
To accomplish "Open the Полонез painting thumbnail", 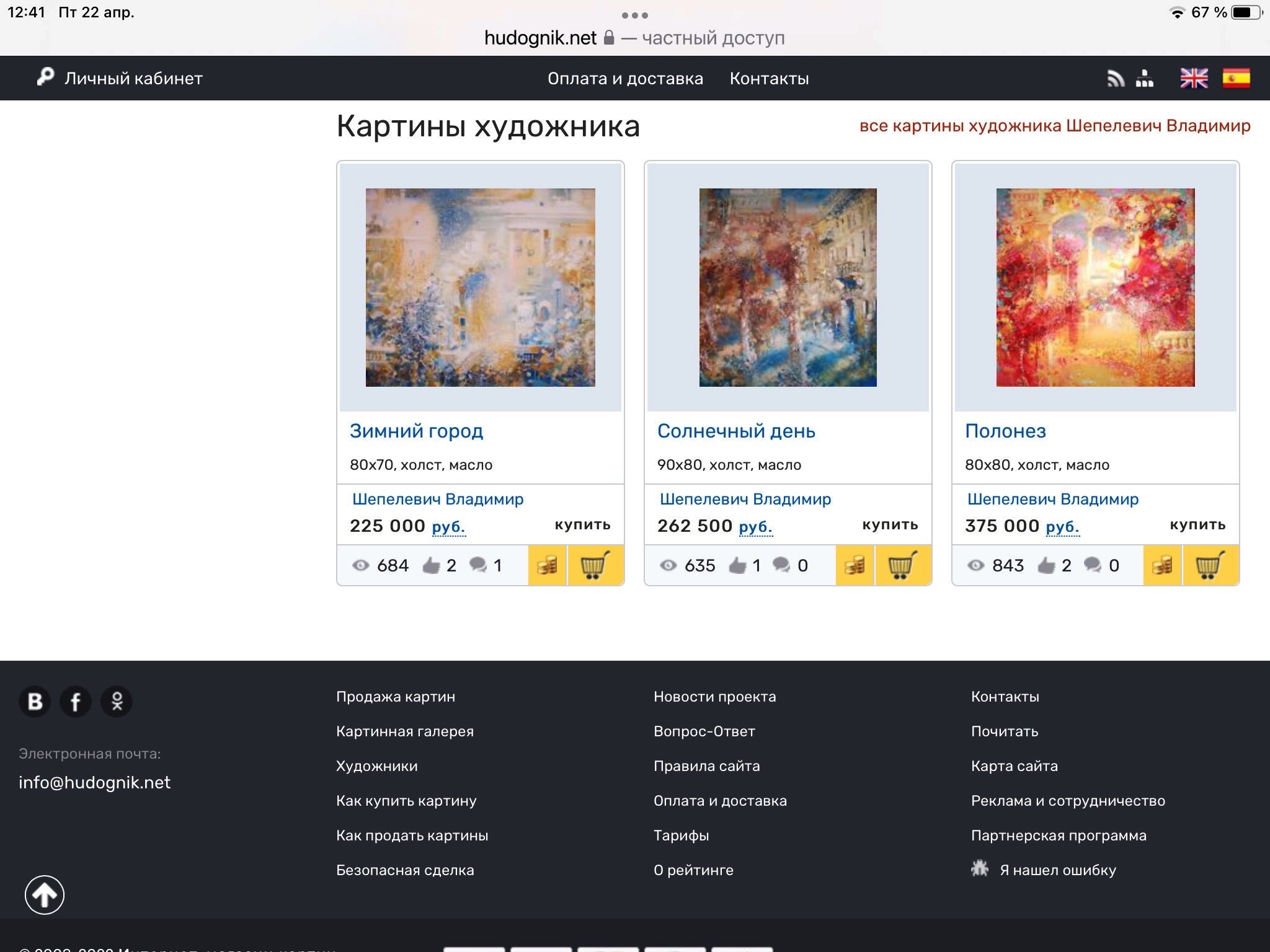I will pyautogui.click(x=1095, y=288).
